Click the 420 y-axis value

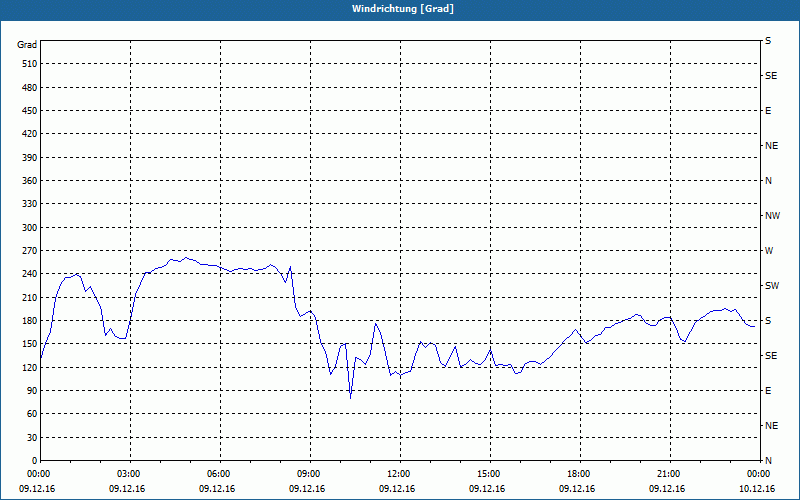30,134
